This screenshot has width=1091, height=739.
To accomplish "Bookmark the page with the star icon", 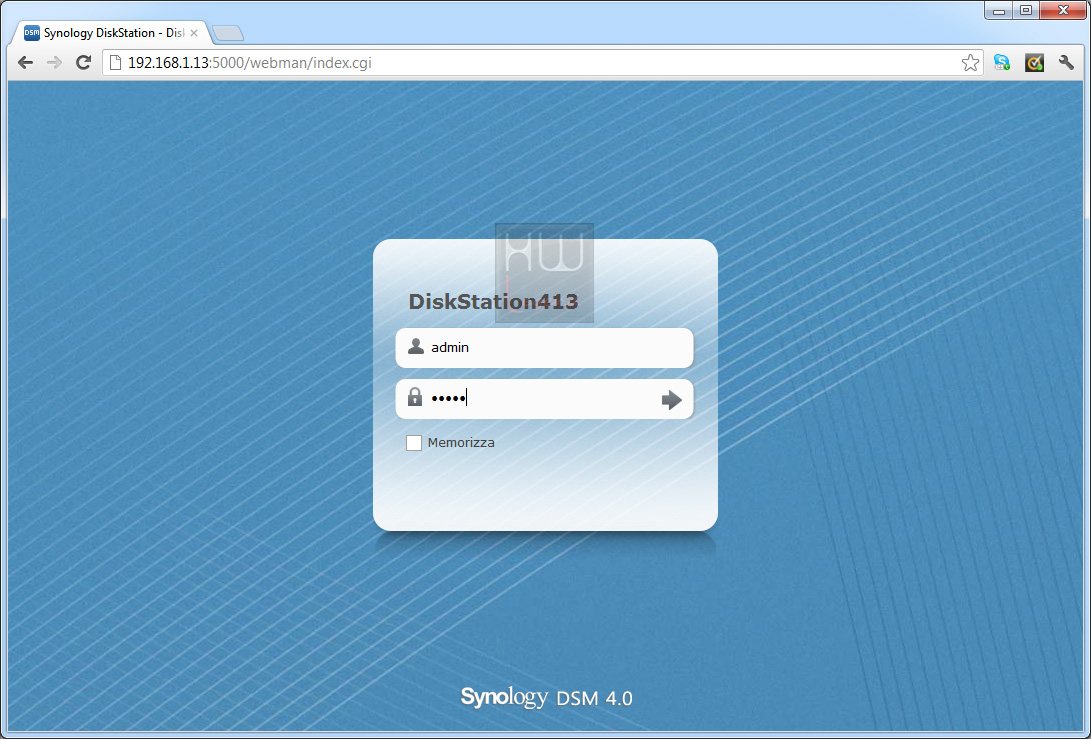I will point(970,63).
